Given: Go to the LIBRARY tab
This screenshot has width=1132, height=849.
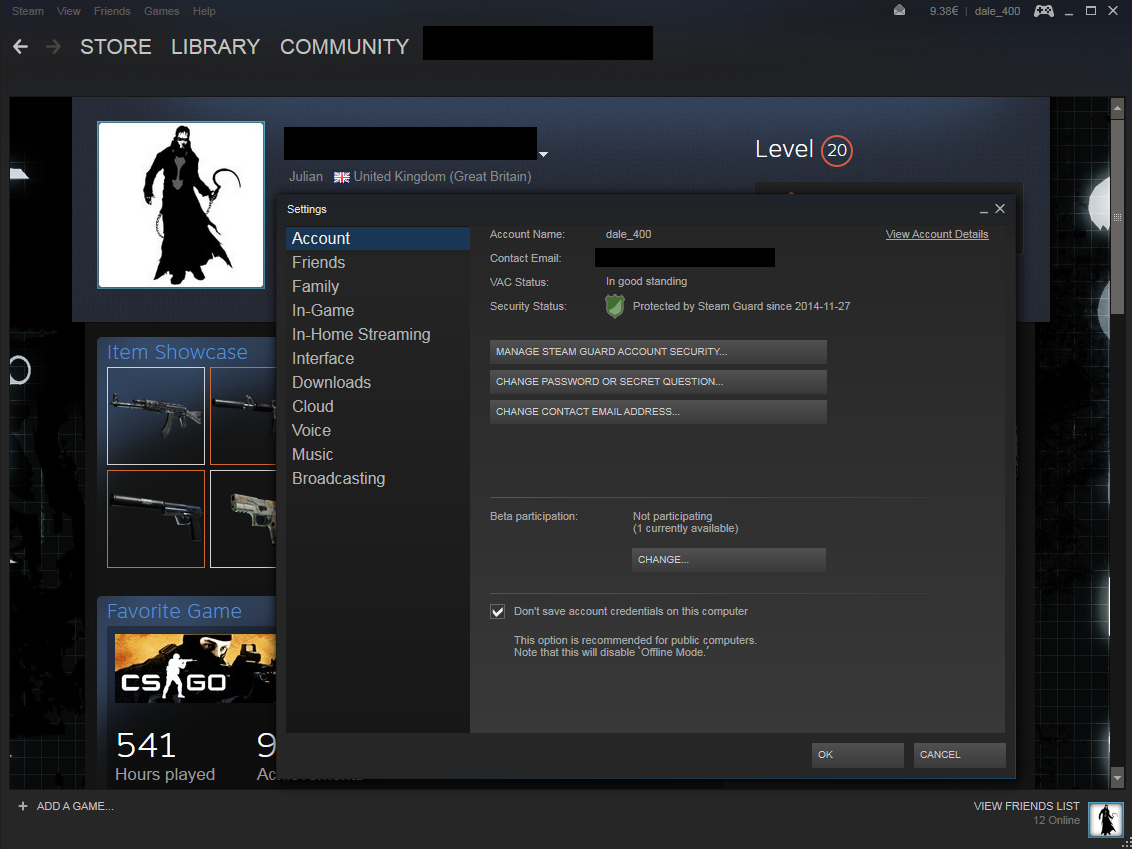Looking at the screenshot, I should coord(215,47).
